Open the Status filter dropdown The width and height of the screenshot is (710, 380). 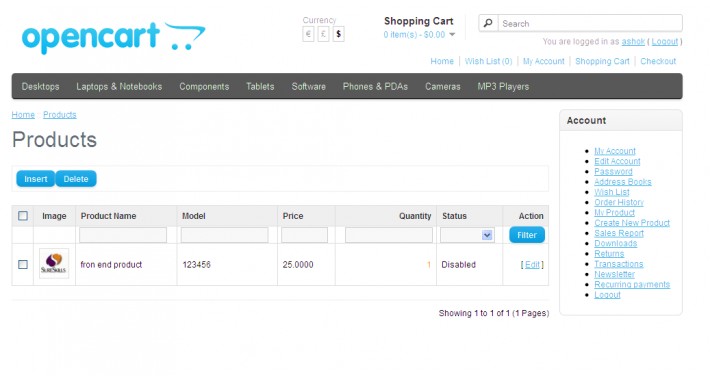point(467,235)
